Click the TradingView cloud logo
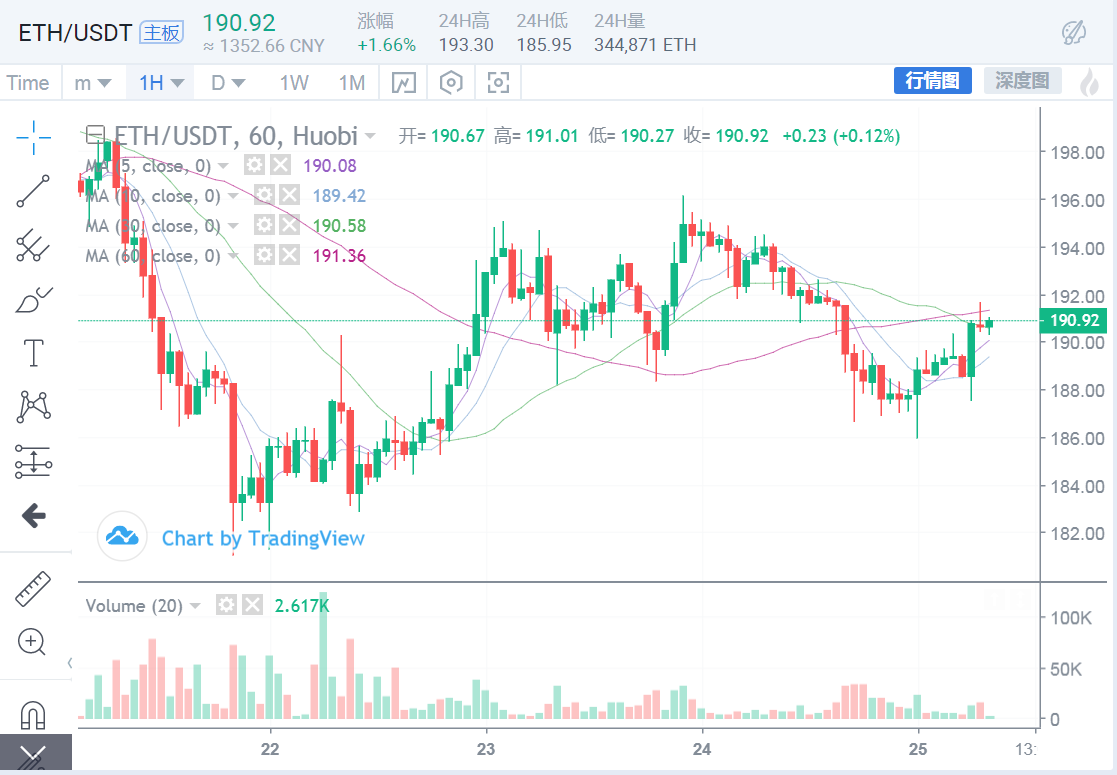 pos(122,536)
